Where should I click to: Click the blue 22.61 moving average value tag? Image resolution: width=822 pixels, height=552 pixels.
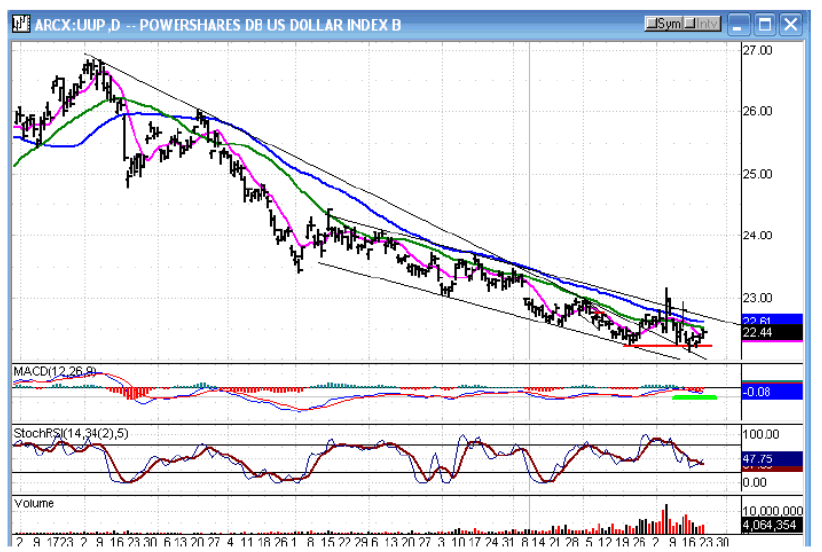(x=772, y=319)
